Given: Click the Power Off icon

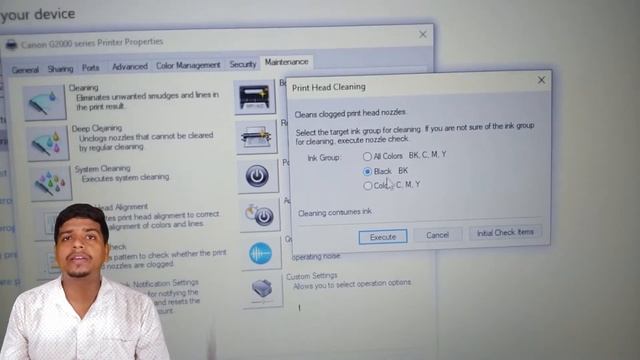Looking at the screenshot, I should pyautogui.click(x=258, y=176).
